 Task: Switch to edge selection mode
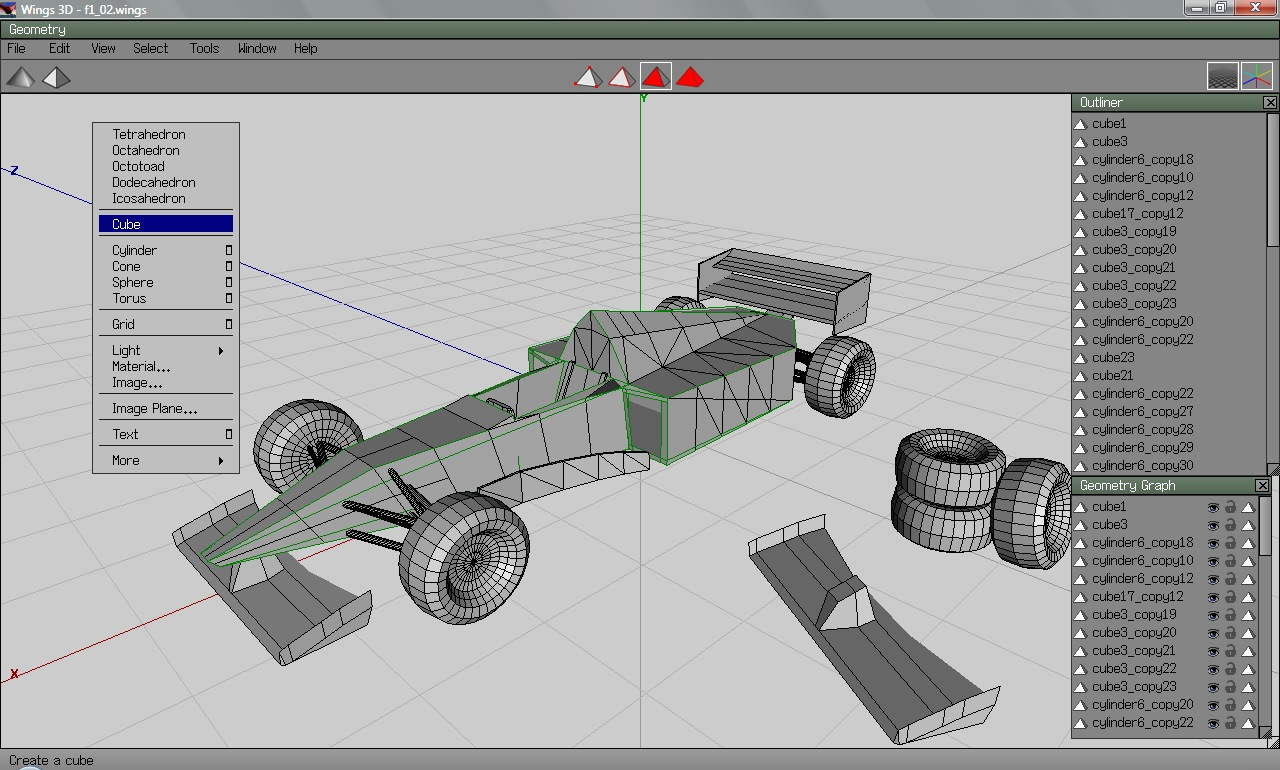(621, 76)
